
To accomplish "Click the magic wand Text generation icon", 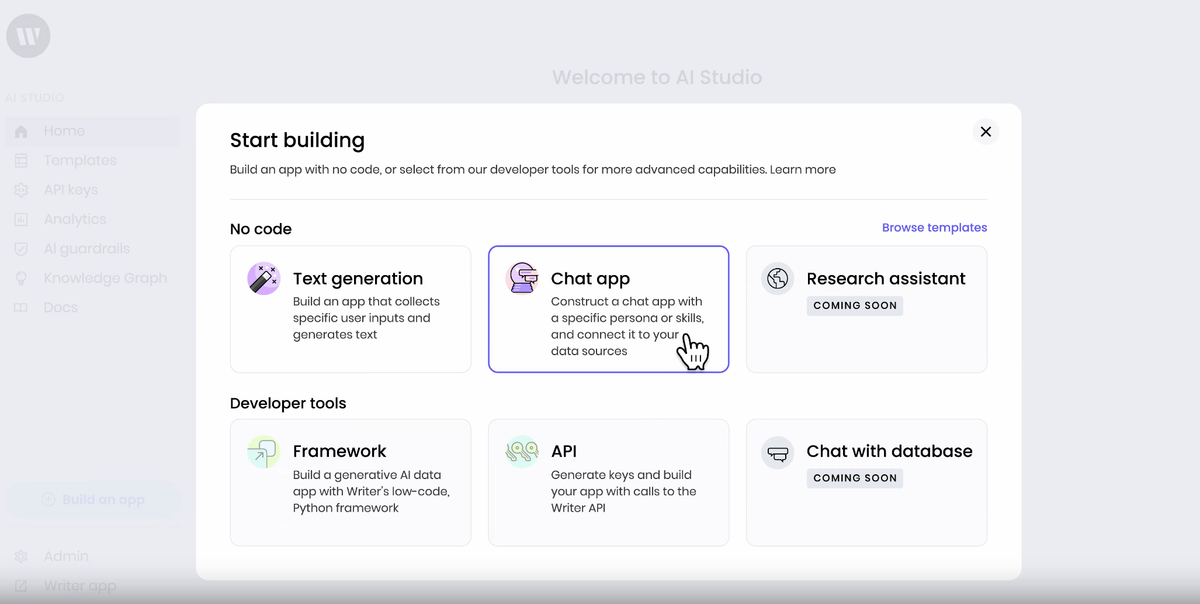I will coord(264,278).
